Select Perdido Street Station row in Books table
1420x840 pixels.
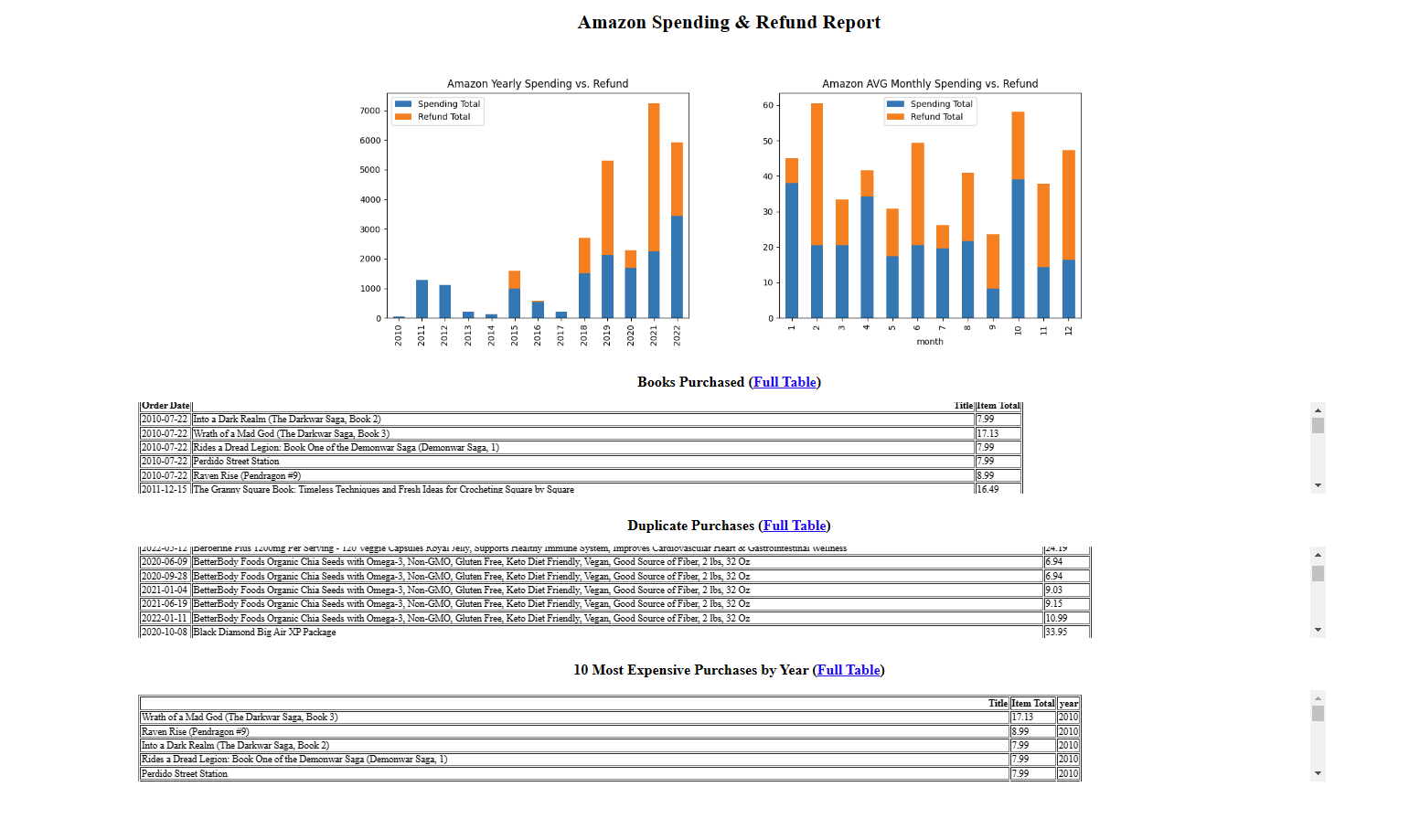pyautogui.click(x=581, y=462)
